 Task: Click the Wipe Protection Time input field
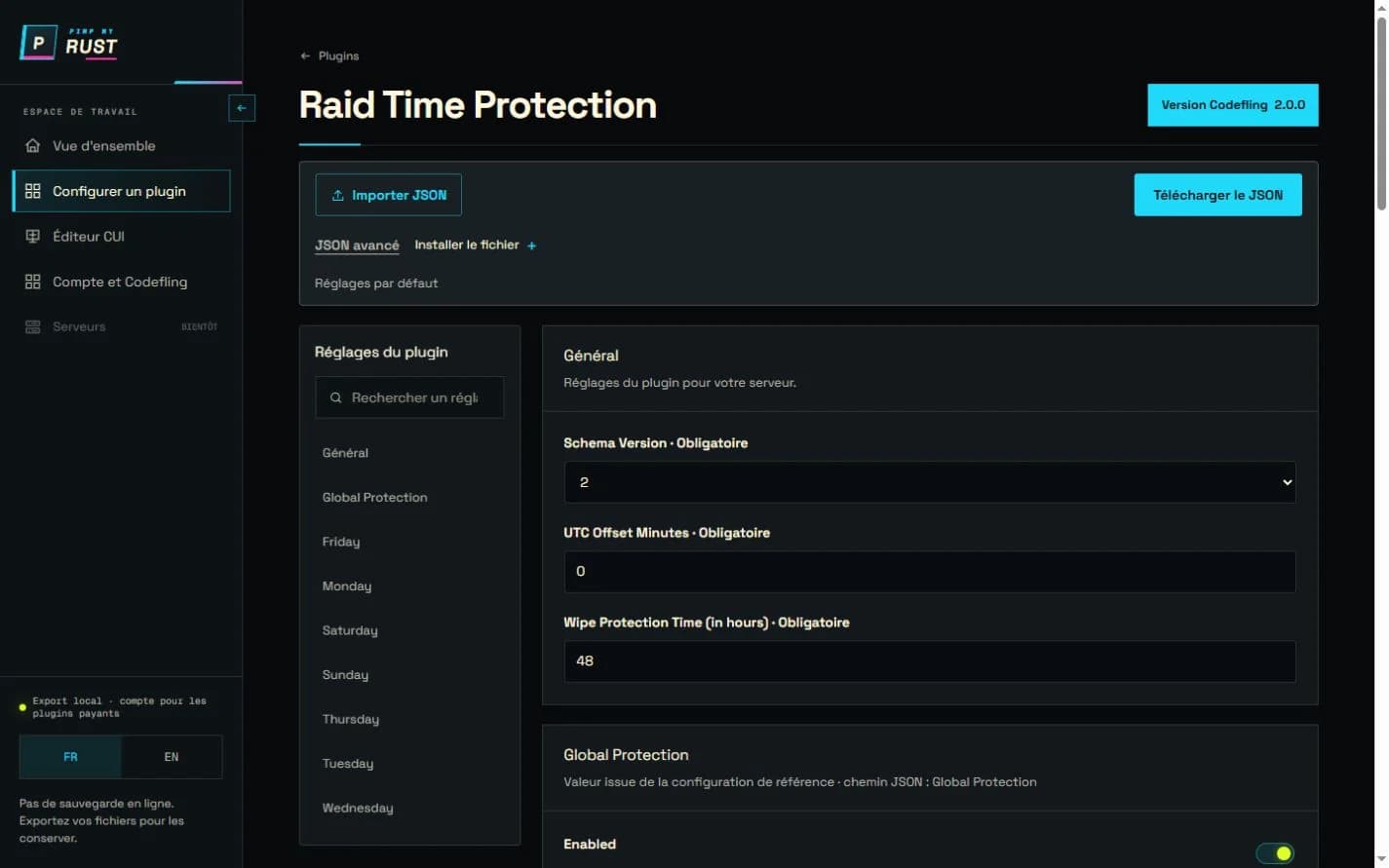click(x=930, y=661)
